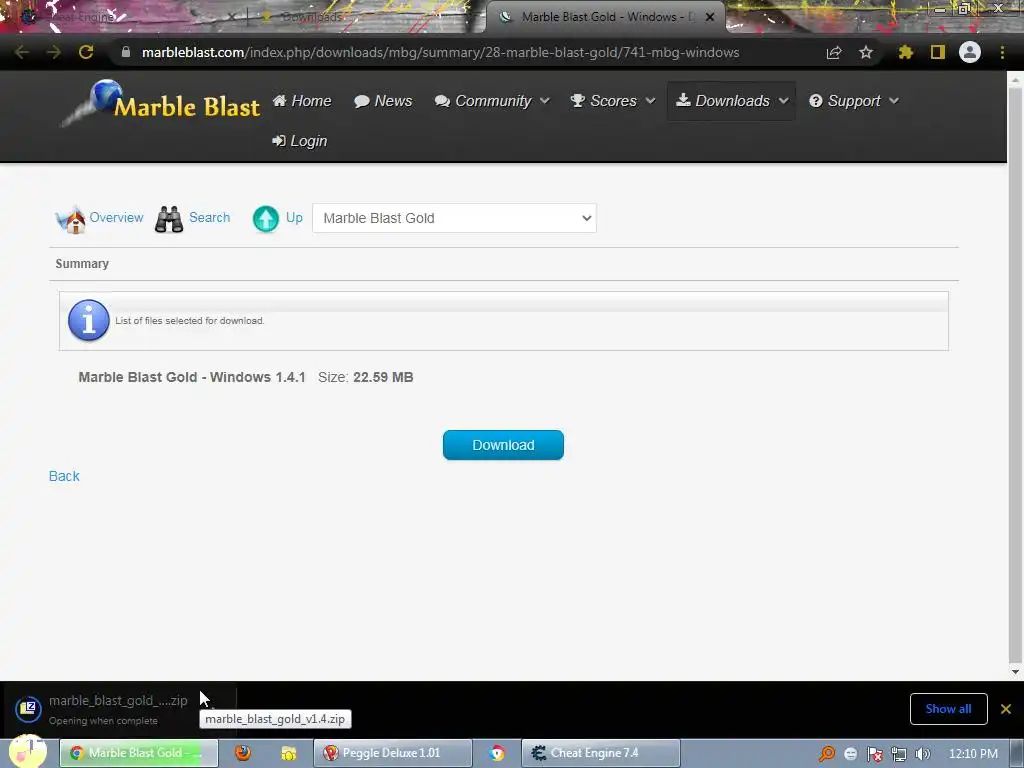Click 'List of files selected for download.' text

pyautogui.click(x=189, y=321)
